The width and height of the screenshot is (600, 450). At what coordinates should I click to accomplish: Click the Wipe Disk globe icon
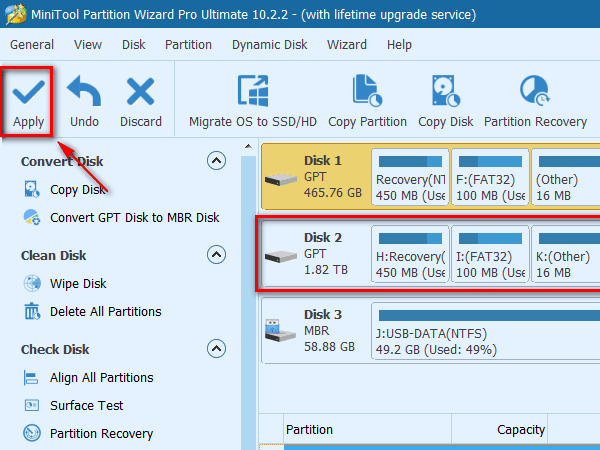[x=32, y=284]
